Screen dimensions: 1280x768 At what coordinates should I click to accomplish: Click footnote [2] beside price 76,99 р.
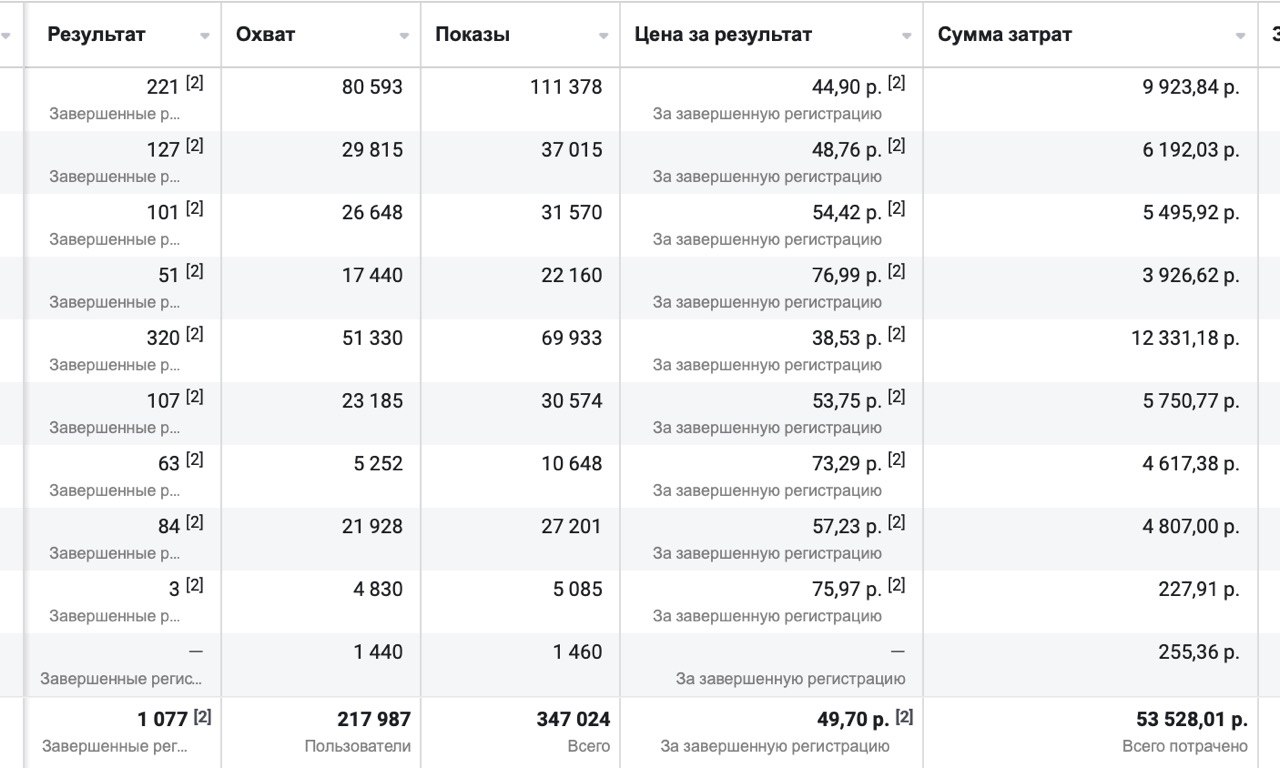coord(896,271)
